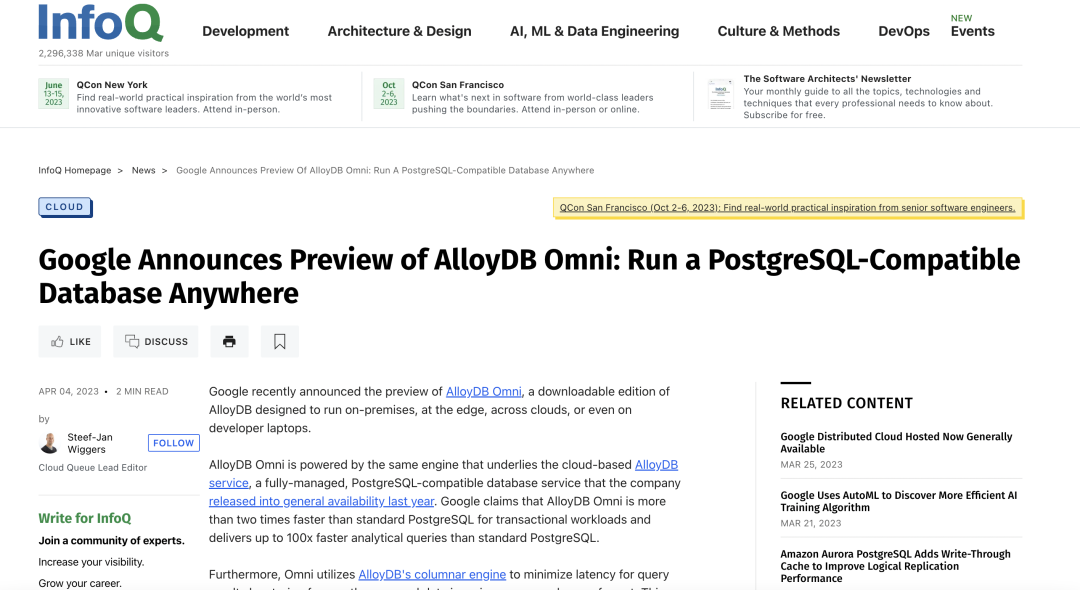Click the 2,296,338 Mar unique visitors text
This screenshot has width=1080, height=590.
point(103,53)
